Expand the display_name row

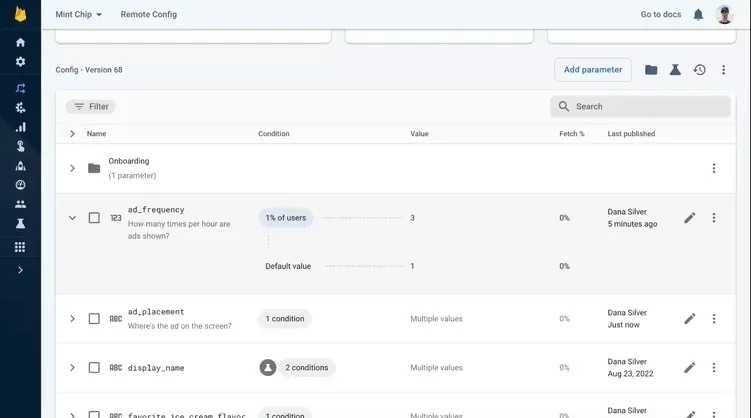(72, 368)
